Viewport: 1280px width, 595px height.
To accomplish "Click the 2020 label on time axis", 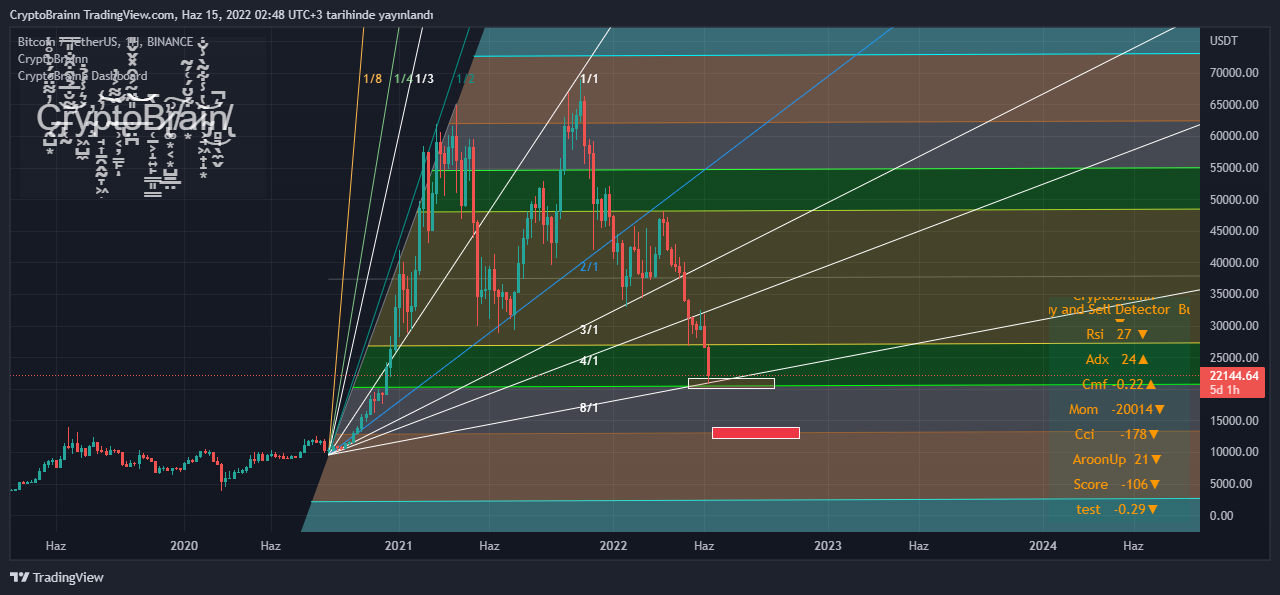I will (x=184, y=545).
